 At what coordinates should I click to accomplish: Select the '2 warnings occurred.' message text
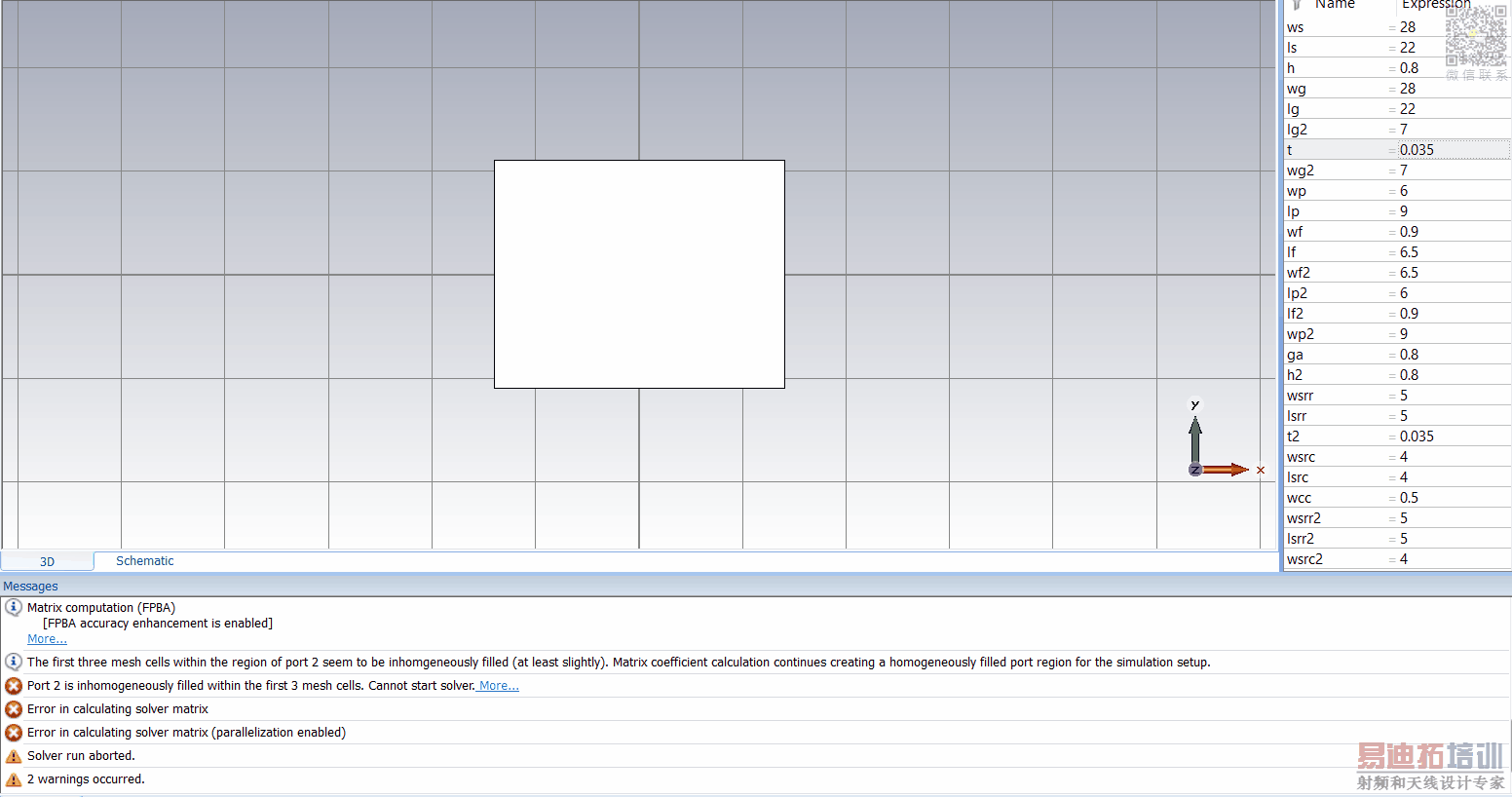tap(86, 779)
